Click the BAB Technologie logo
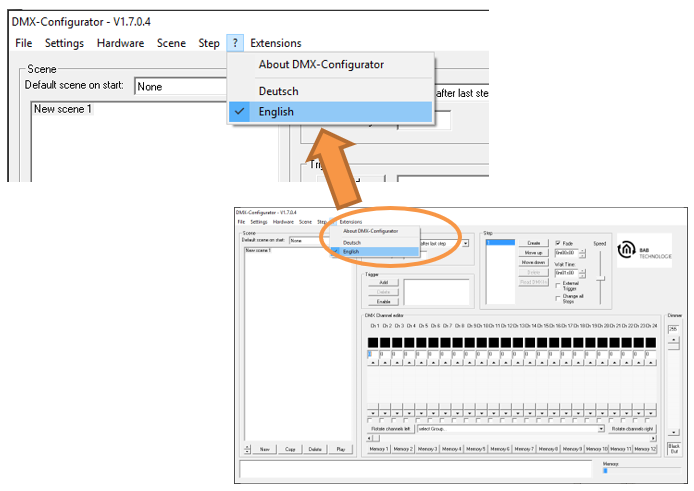 (x=644, y=251)
